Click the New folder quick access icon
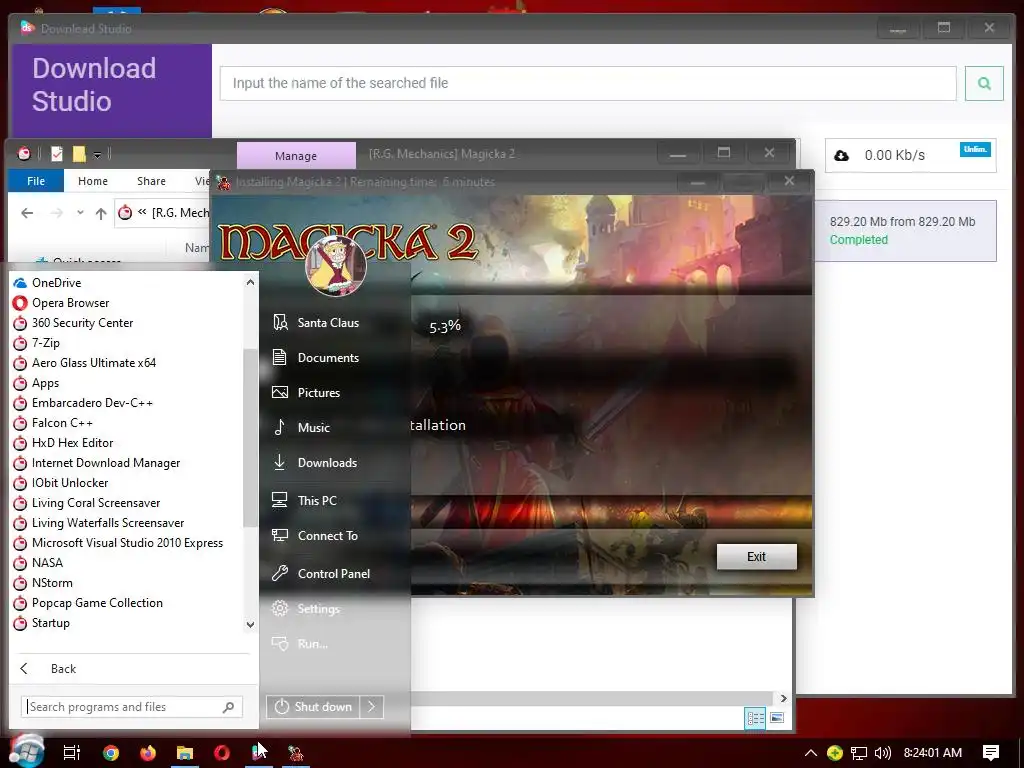This screenshot has height=768, width=1024. (x=79, y=154)
